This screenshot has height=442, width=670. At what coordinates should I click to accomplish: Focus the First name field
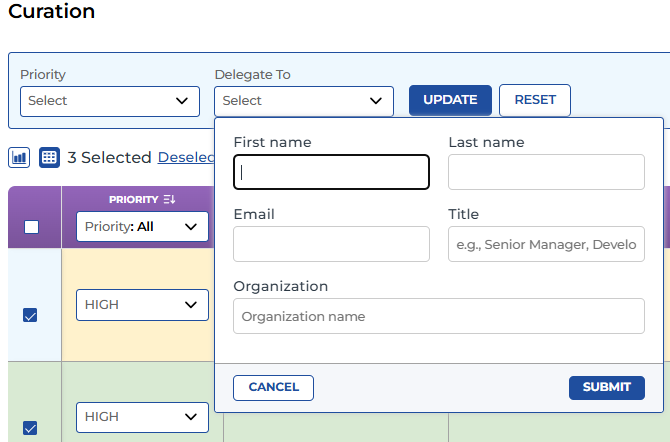pyautogui.click(x=331, y=172)
